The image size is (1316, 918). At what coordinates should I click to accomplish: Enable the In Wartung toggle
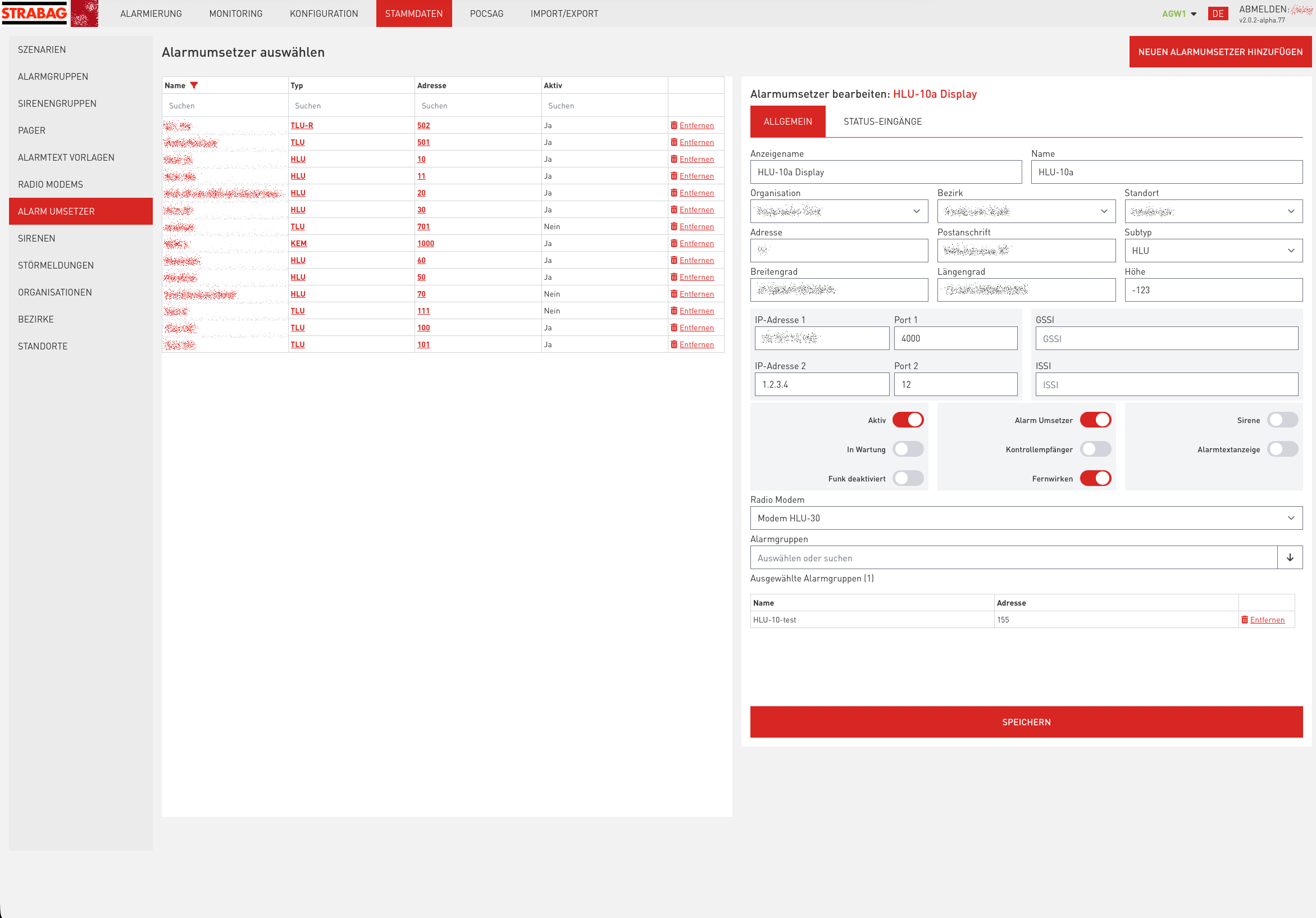[x=907, y=449]
